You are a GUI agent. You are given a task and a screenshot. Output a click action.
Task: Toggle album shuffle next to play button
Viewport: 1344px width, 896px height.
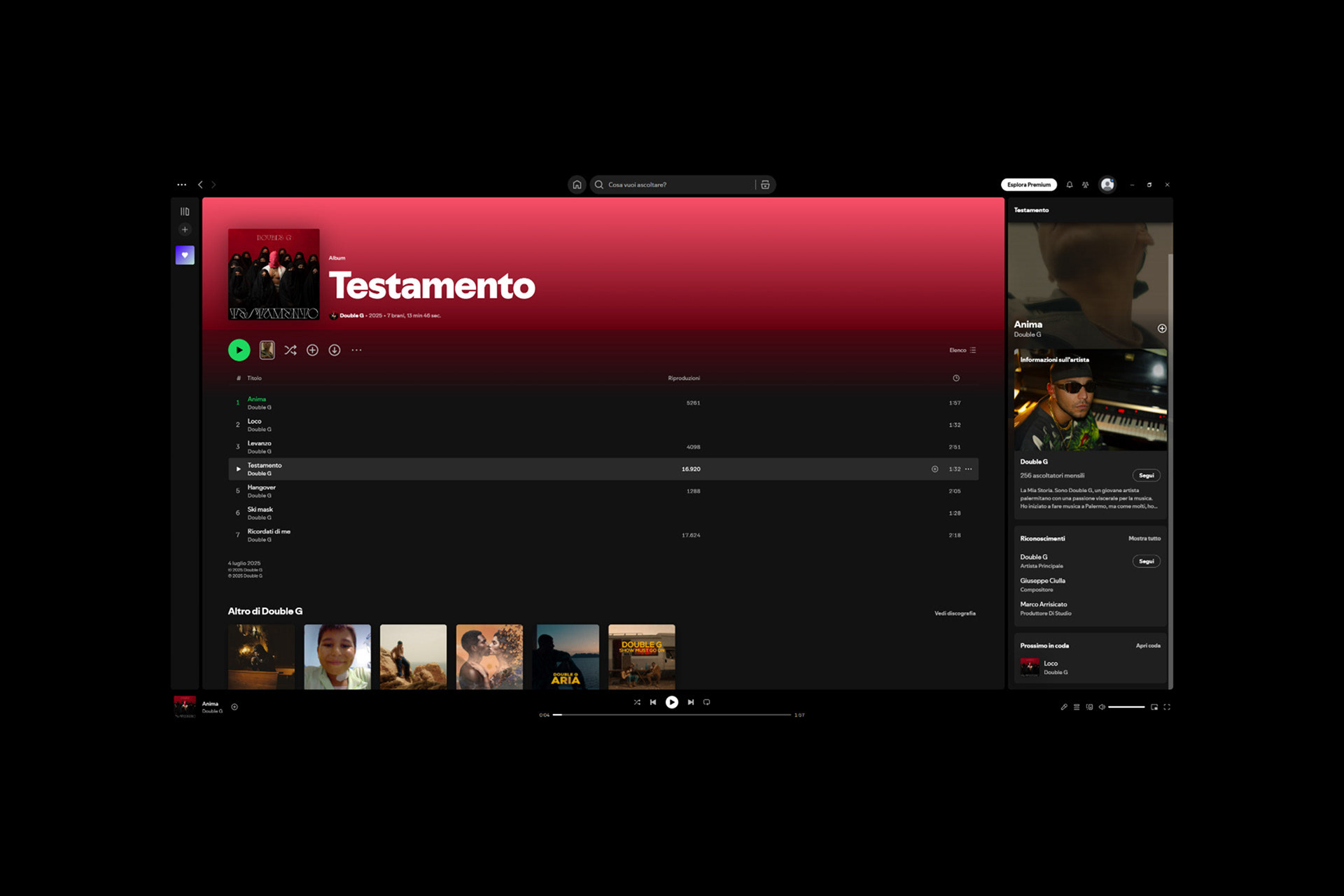[290, 350]
